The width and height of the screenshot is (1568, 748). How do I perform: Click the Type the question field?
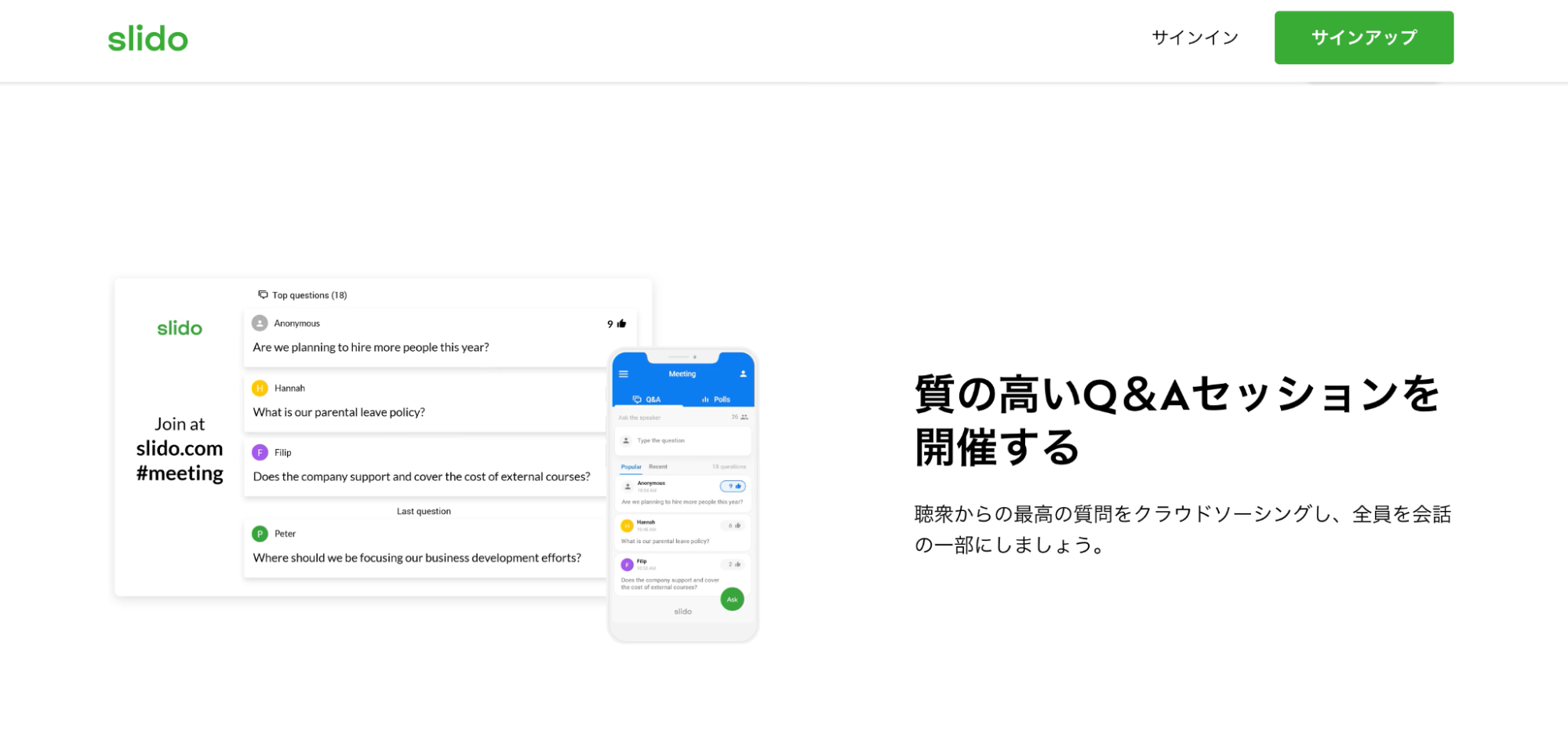pos(682,440)
